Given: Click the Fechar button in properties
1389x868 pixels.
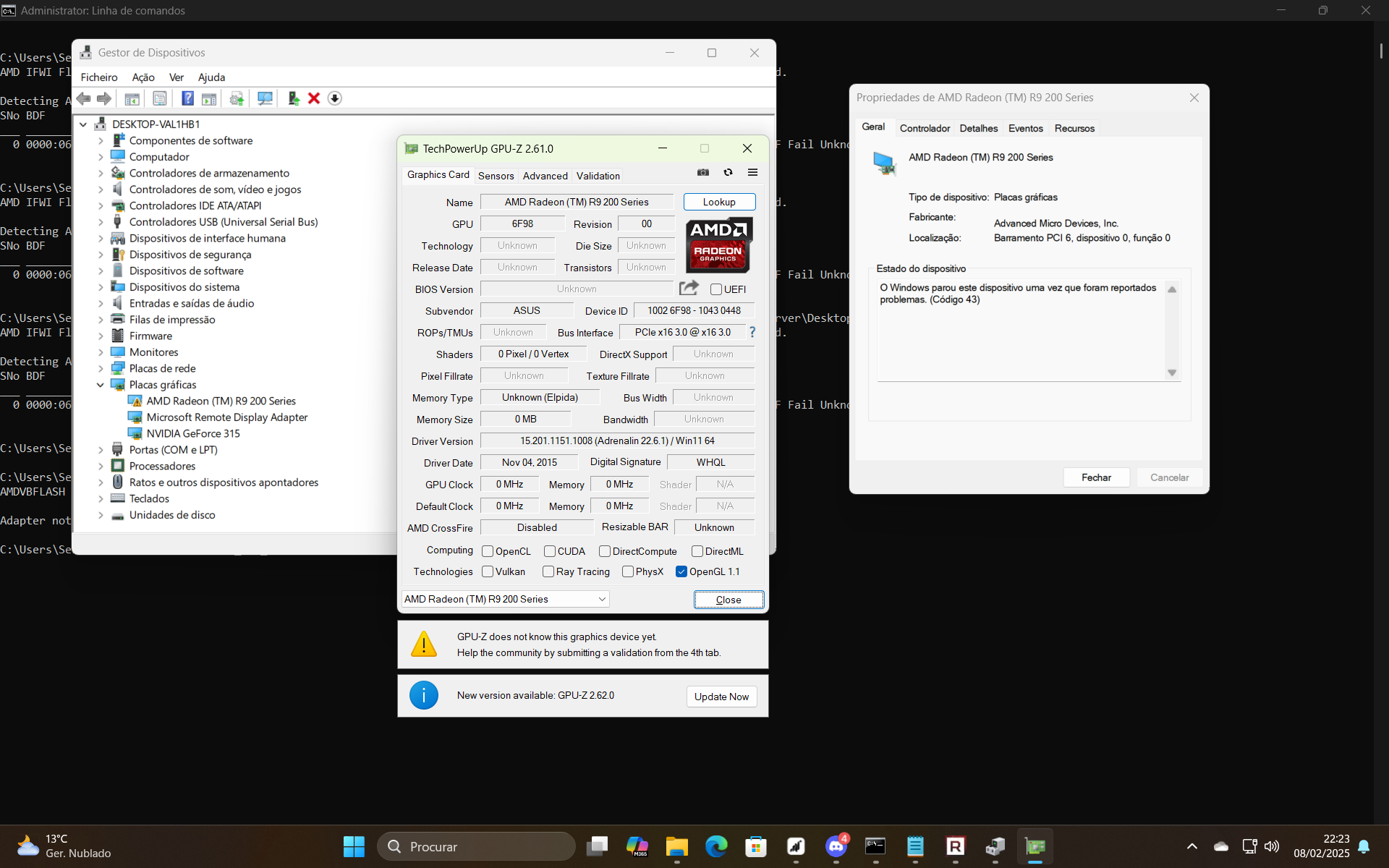Looking at the screenshot, I should click(1096, 477).
